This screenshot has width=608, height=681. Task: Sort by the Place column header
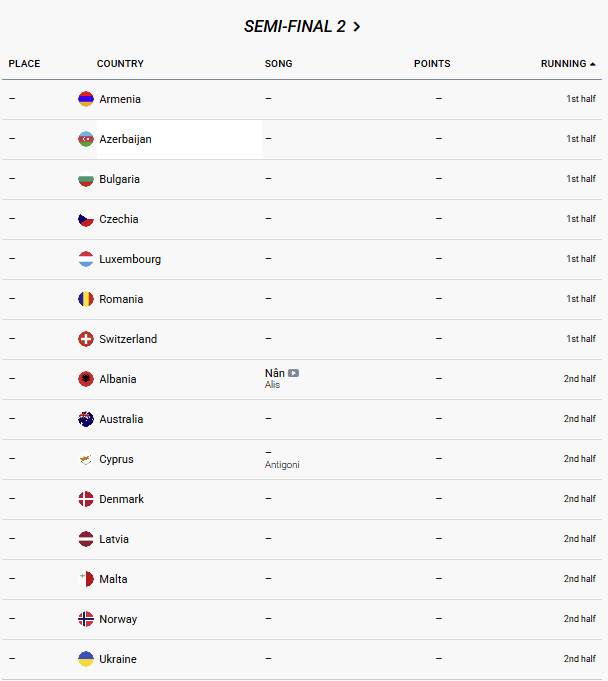25,64
